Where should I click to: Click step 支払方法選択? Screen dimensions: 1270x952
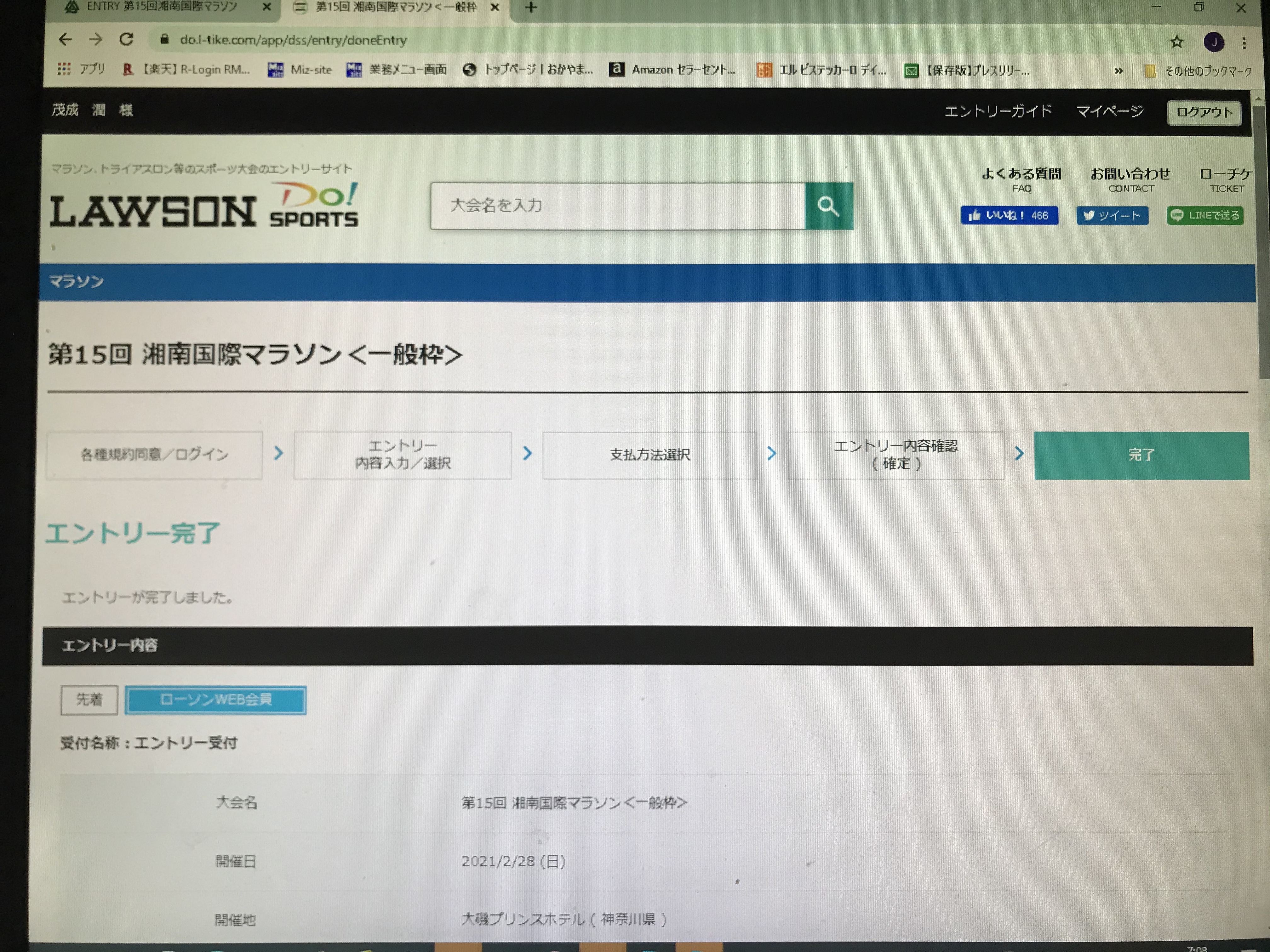(x=649, y=455)
